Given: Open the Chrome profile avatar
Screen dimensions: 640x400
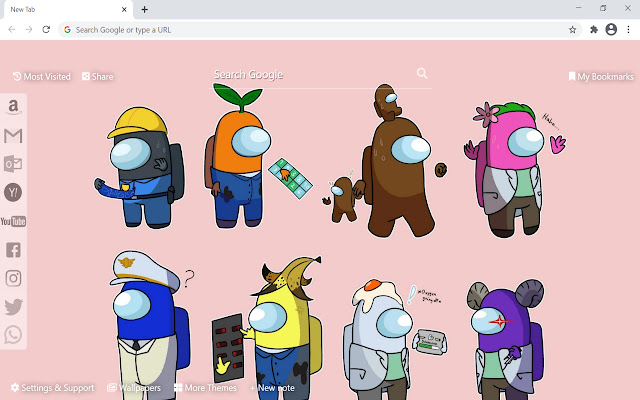Looking at the screenshot, I should (x=611, y=29).
